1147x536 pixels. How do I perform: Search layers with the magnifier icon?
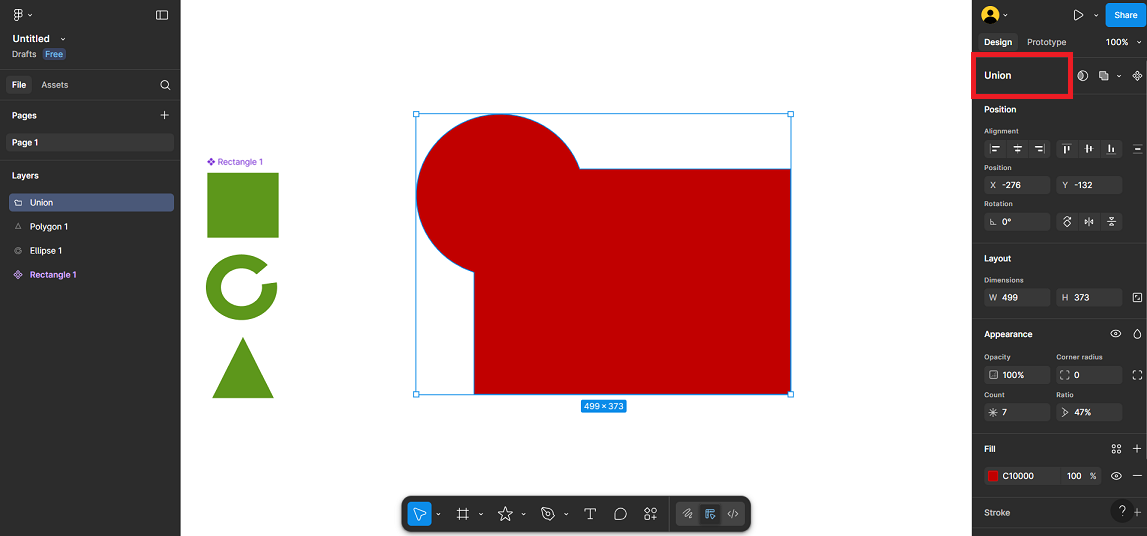coord(165,85)
